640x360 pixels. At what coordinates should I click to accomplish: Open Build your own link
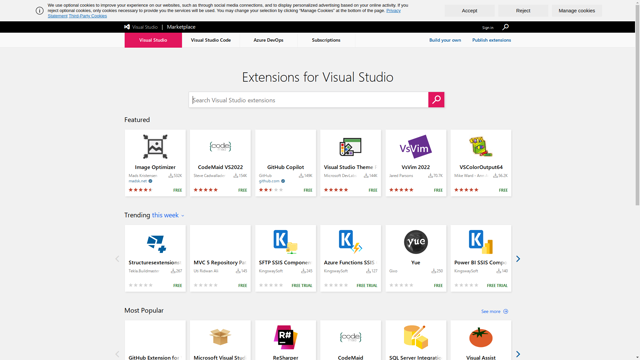[x=445, y=40]
